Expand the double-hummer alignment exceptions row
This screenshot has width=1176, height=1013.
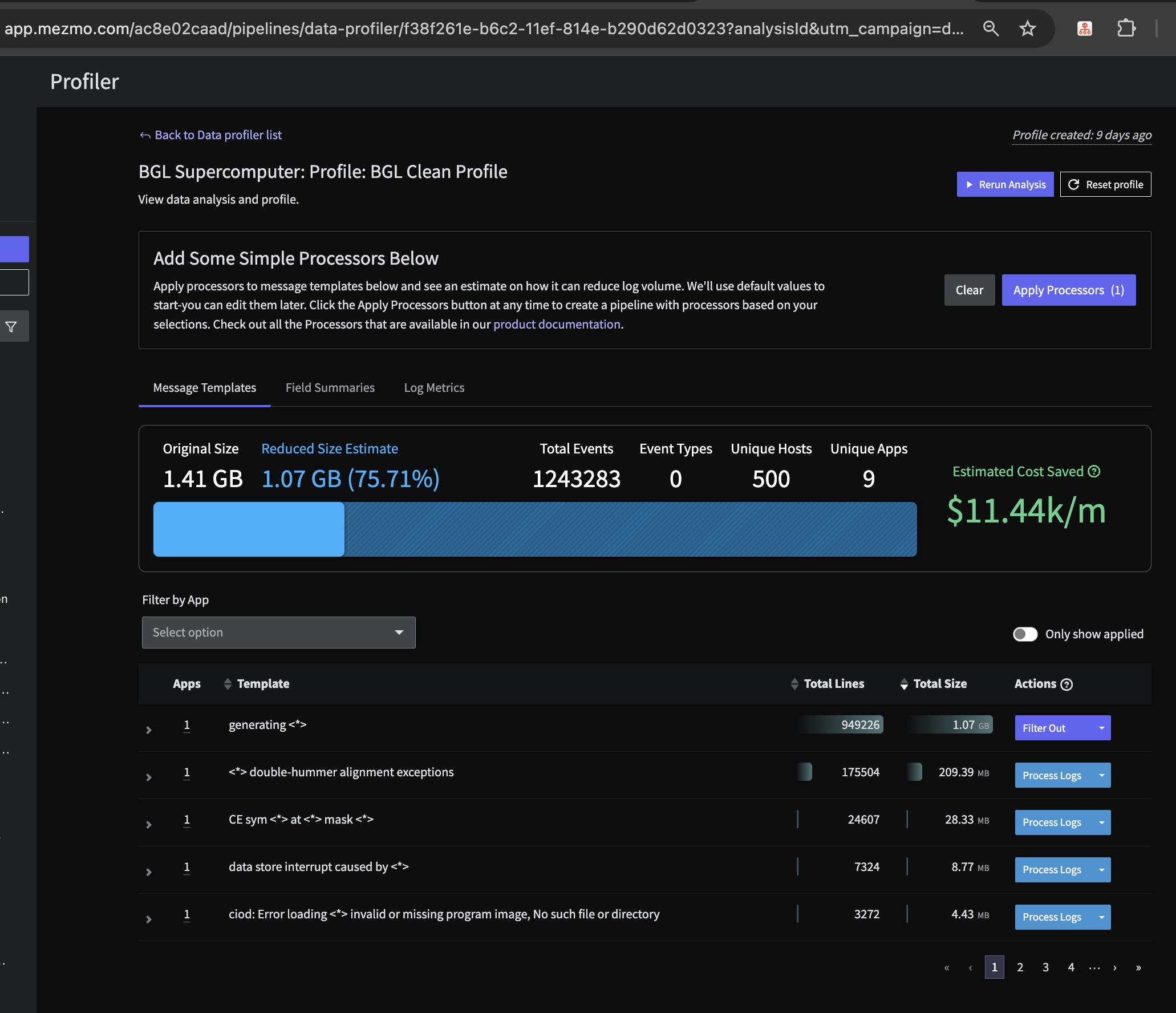[x=149, y=777]
